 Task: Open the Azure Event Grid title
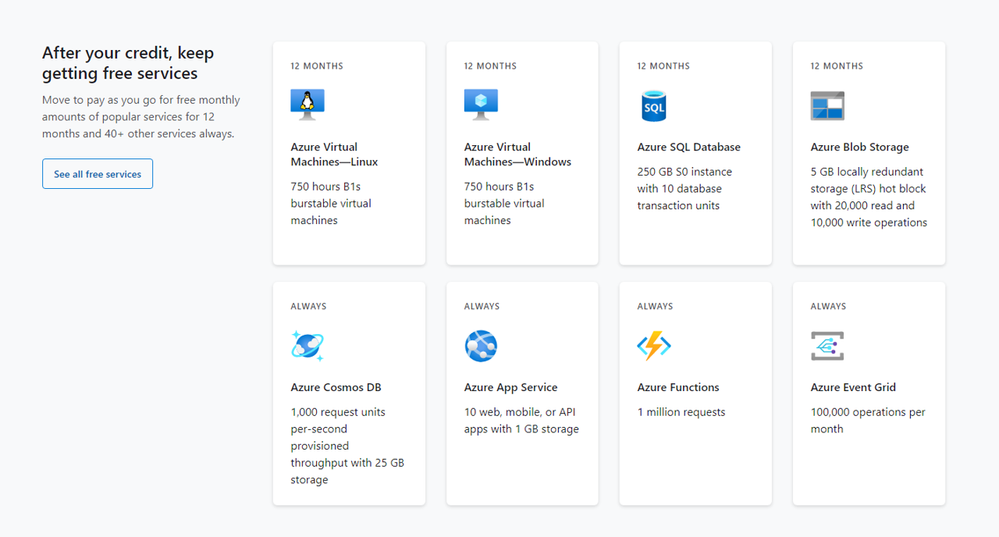(853, 387)
